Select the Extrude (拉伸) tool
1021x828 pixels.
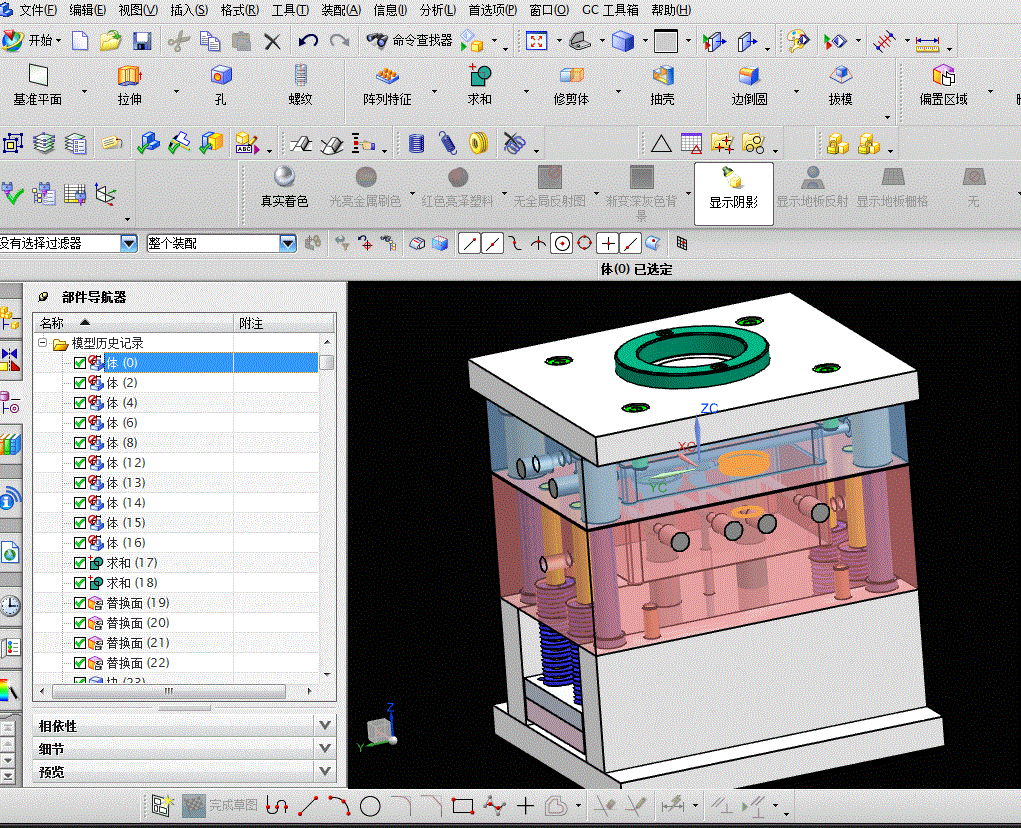tap(130, 85)
